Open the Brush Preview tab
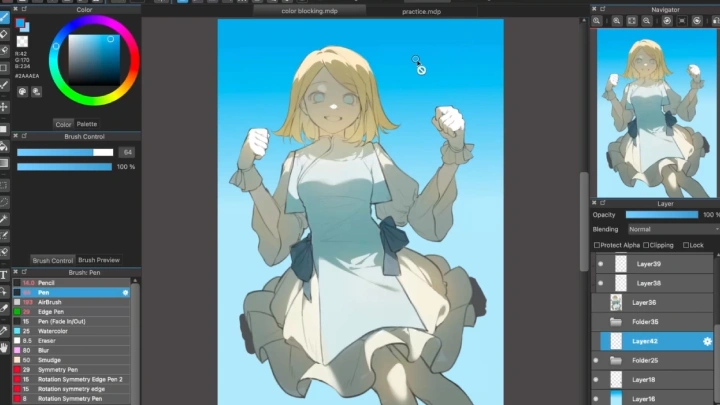The width and height of the screenshot is (720, 405). click(99, 260)
